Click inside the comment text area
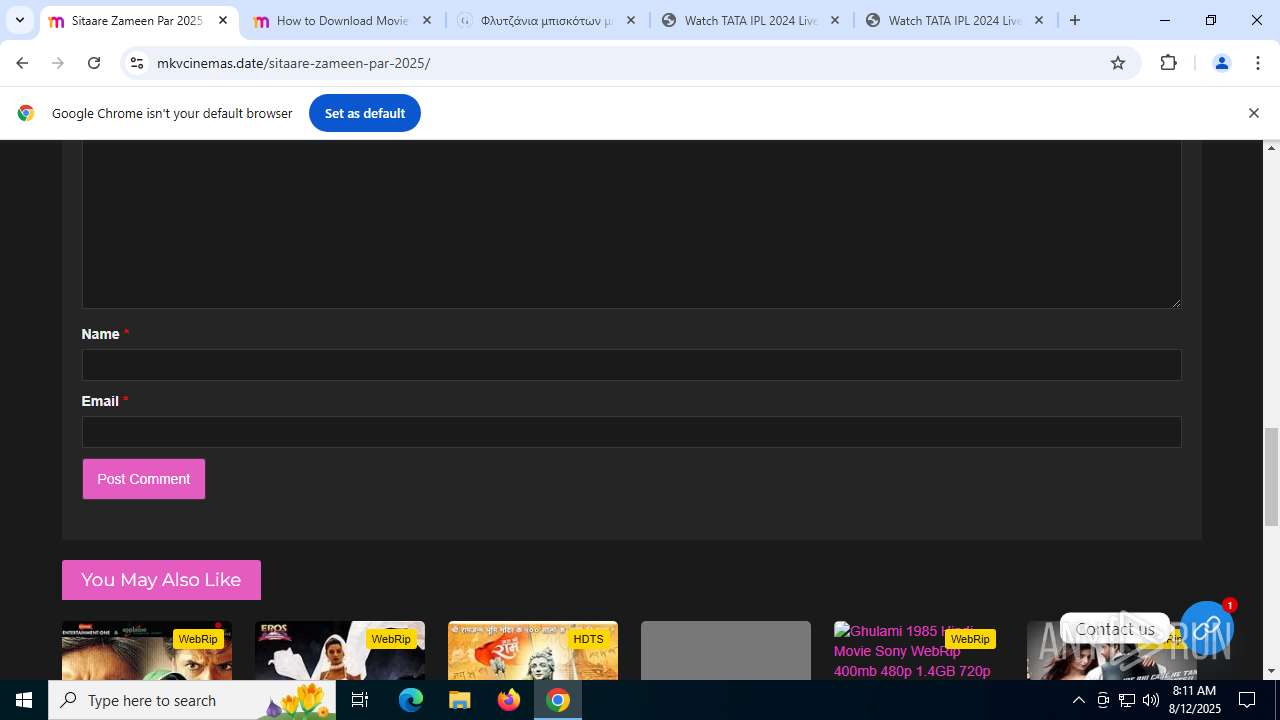1280x720 pixels. point(631,224)
